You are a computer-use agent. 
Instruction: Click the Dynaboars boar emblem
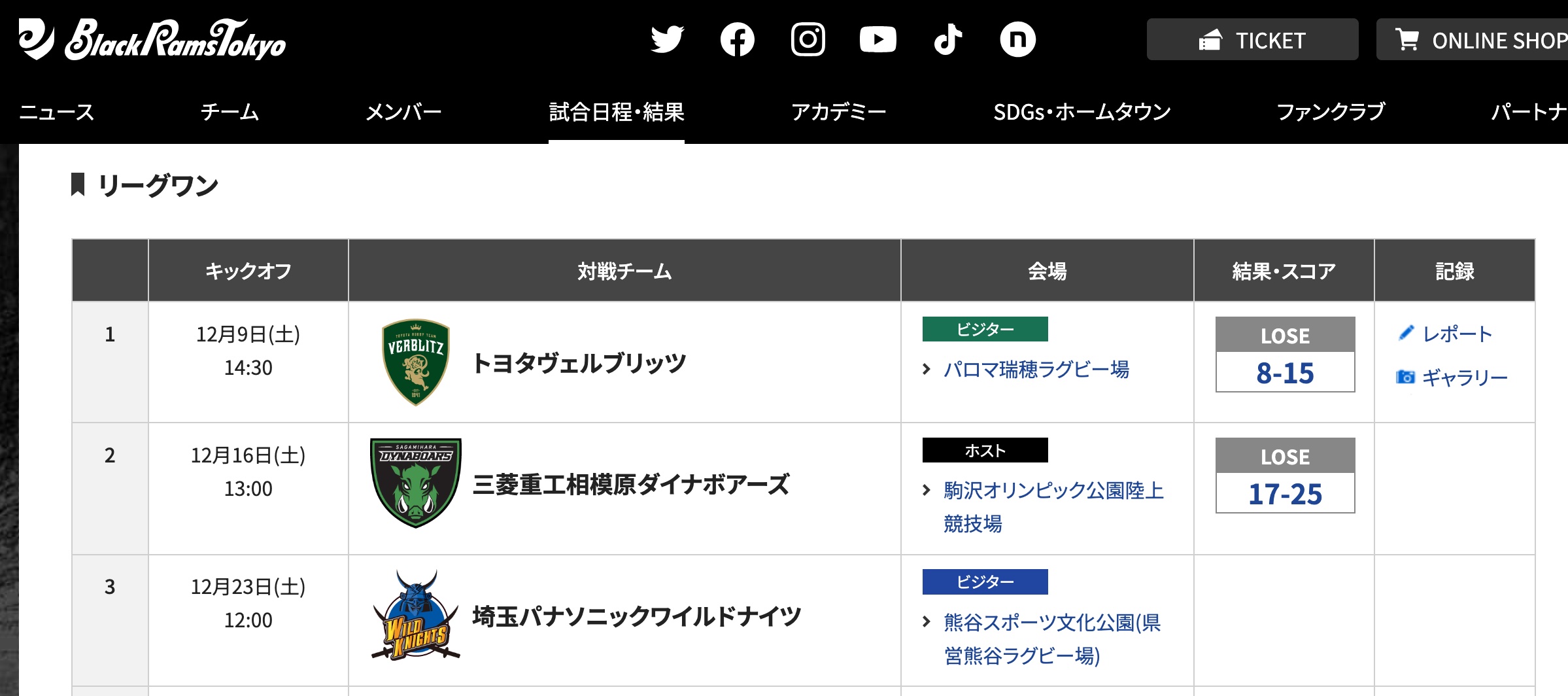(415, 483)
